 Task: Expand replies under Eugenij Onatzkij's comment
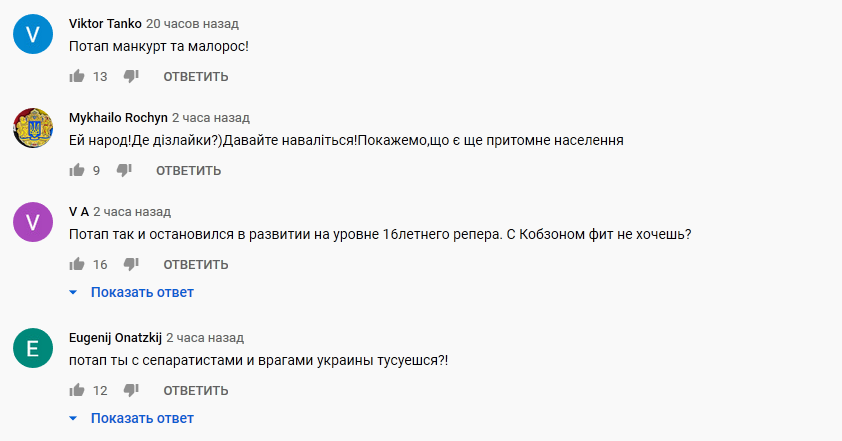[142, 418]
